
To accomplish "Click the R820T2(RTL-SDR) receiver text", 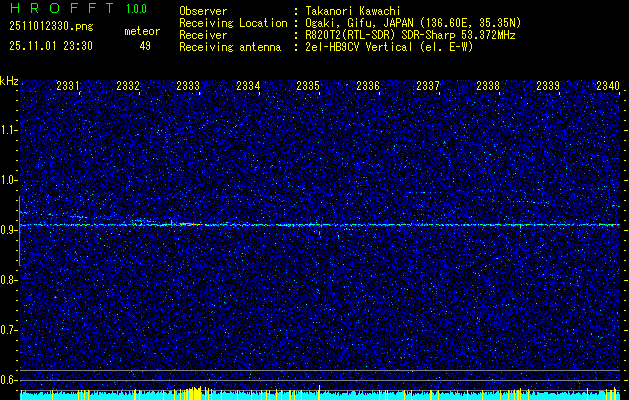I will point(351,35).
